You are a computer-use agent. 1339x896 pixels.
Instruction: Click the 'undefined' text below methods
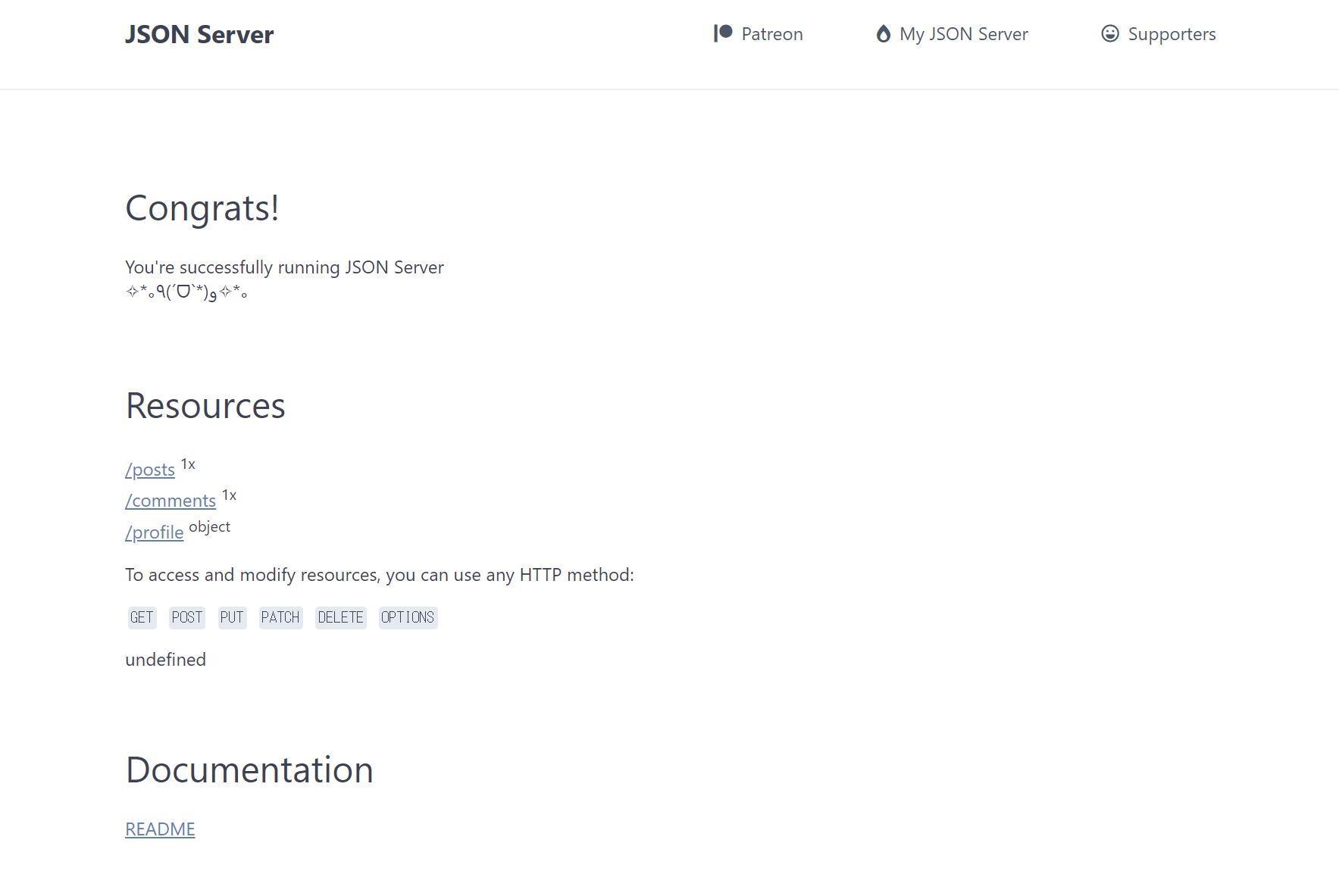point(165,660)
